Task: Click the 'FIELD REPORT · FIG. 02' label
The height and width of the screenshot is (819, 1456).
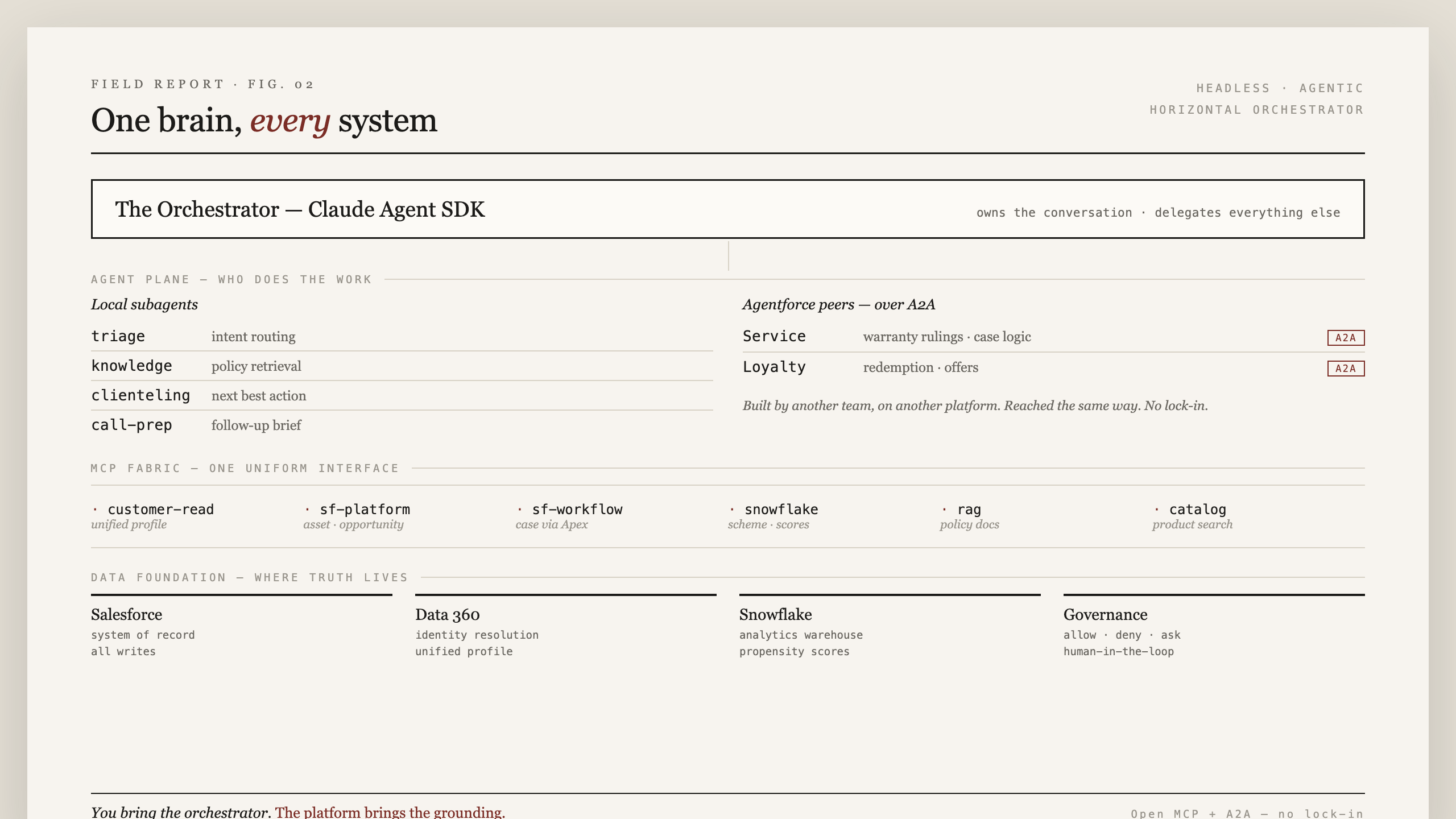Action: pyautogui.click(x=202, y=84)
